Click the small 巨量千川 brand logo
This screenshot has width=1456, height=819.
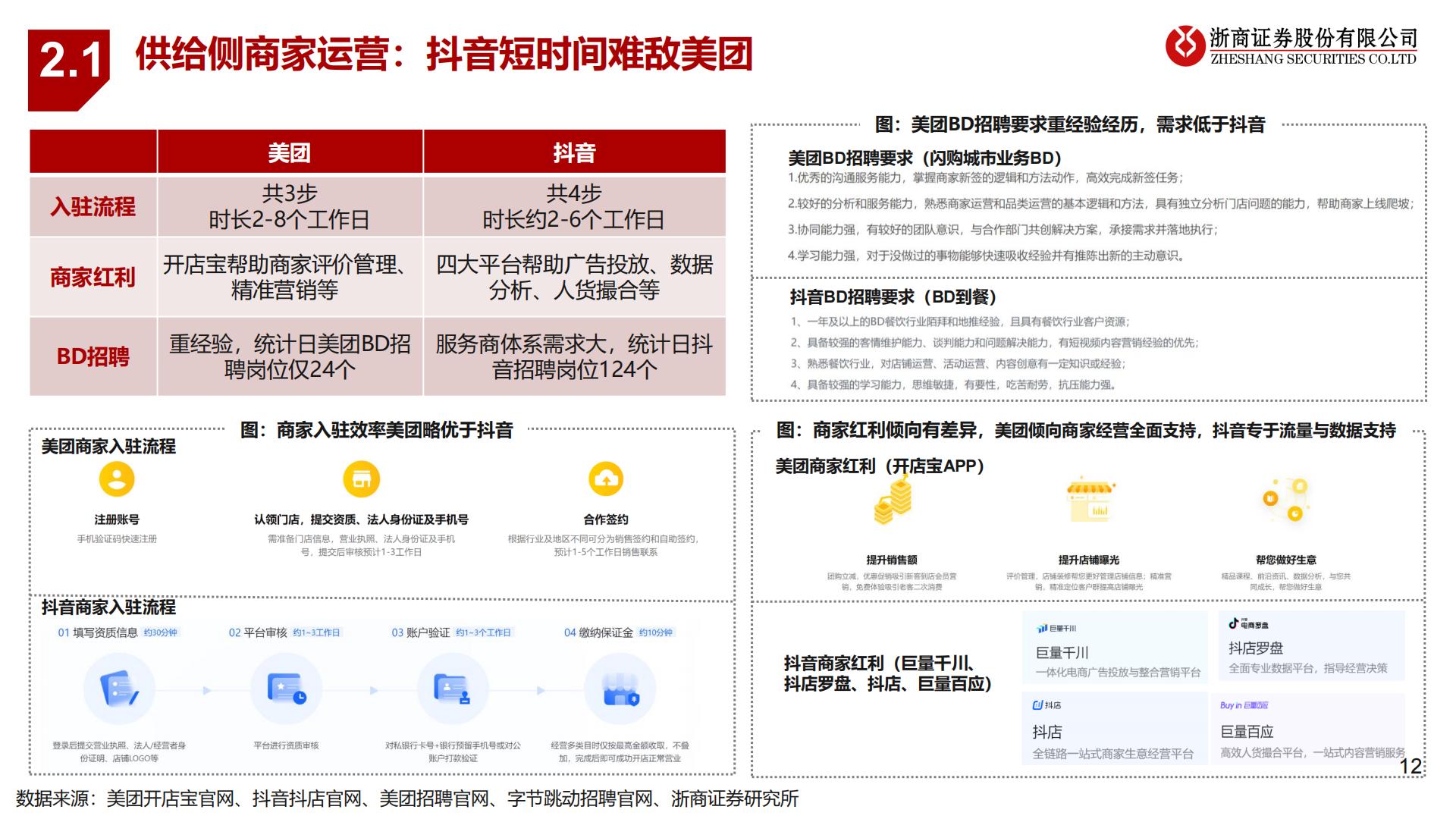1056,628
